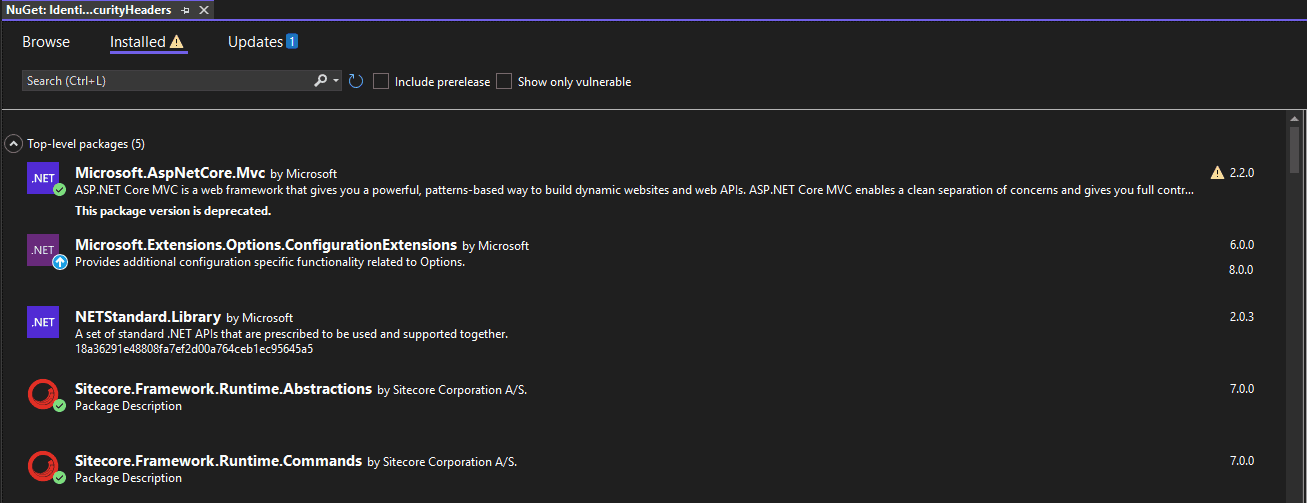The image size is (1307, 503).
Task: Switch to the Browse tab
Action: tap(46, 42)
